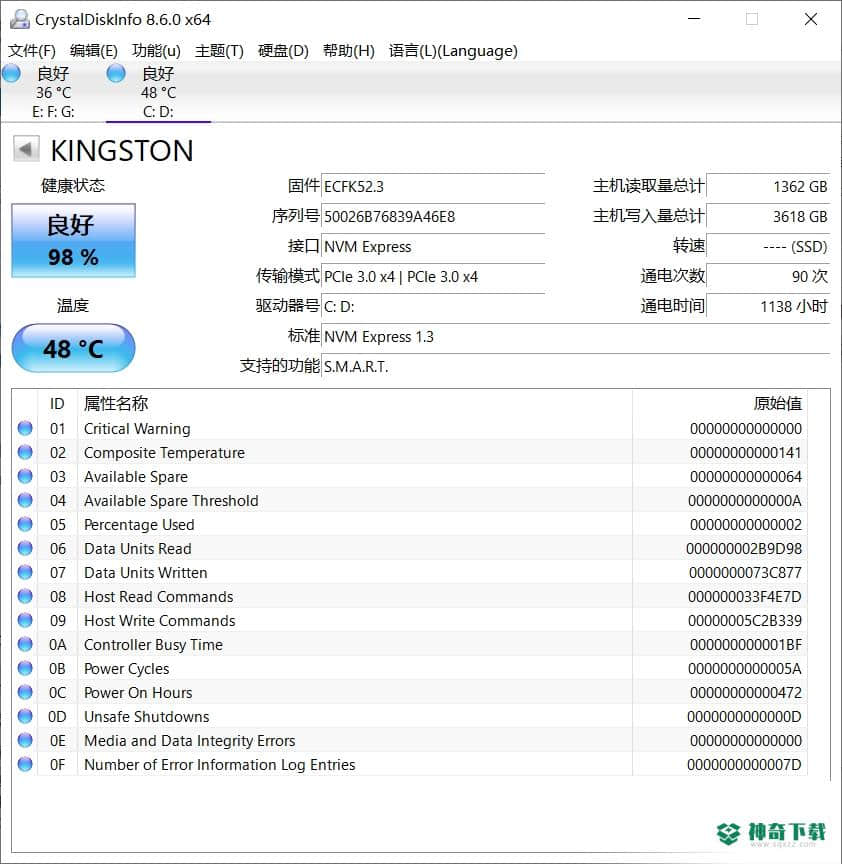The image size is (842, 864).
Task: Open the 帮助(H) menu
Action: (348, 51)
